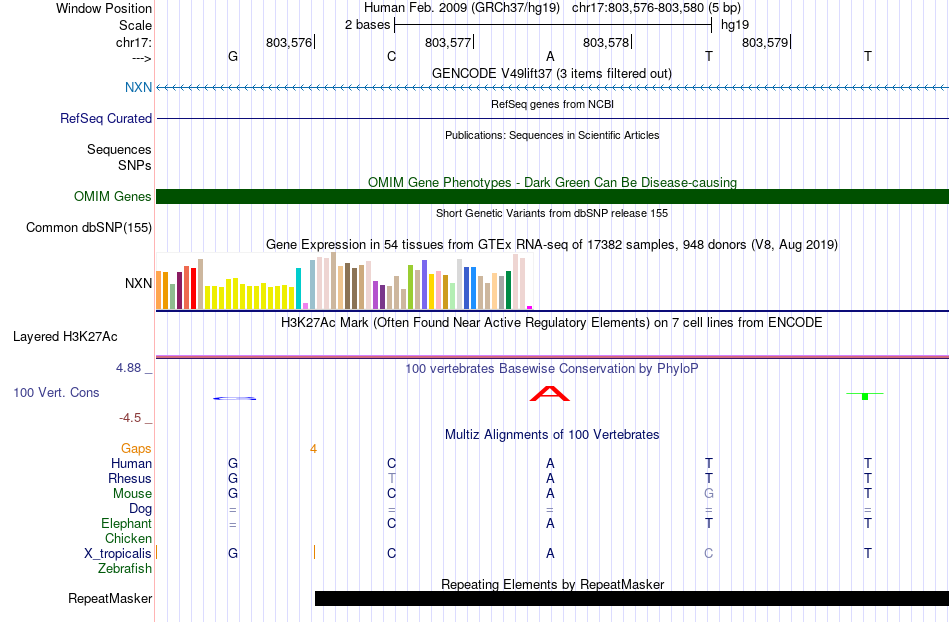Click the H3K27Ac Mark track title

(x=552, y=322)
